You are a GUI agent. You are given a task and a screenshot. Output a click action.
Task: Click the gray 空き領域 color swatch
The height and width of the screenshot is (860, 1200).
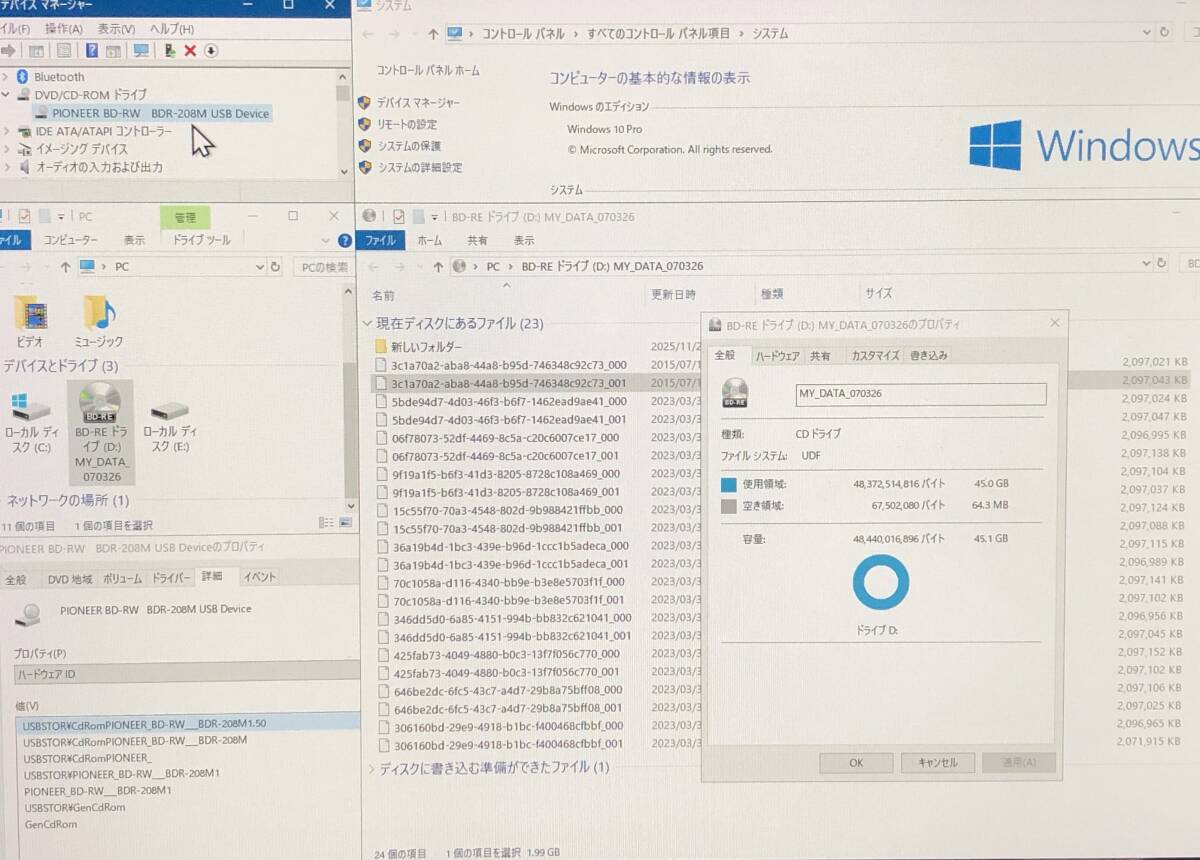pos(728,506)
